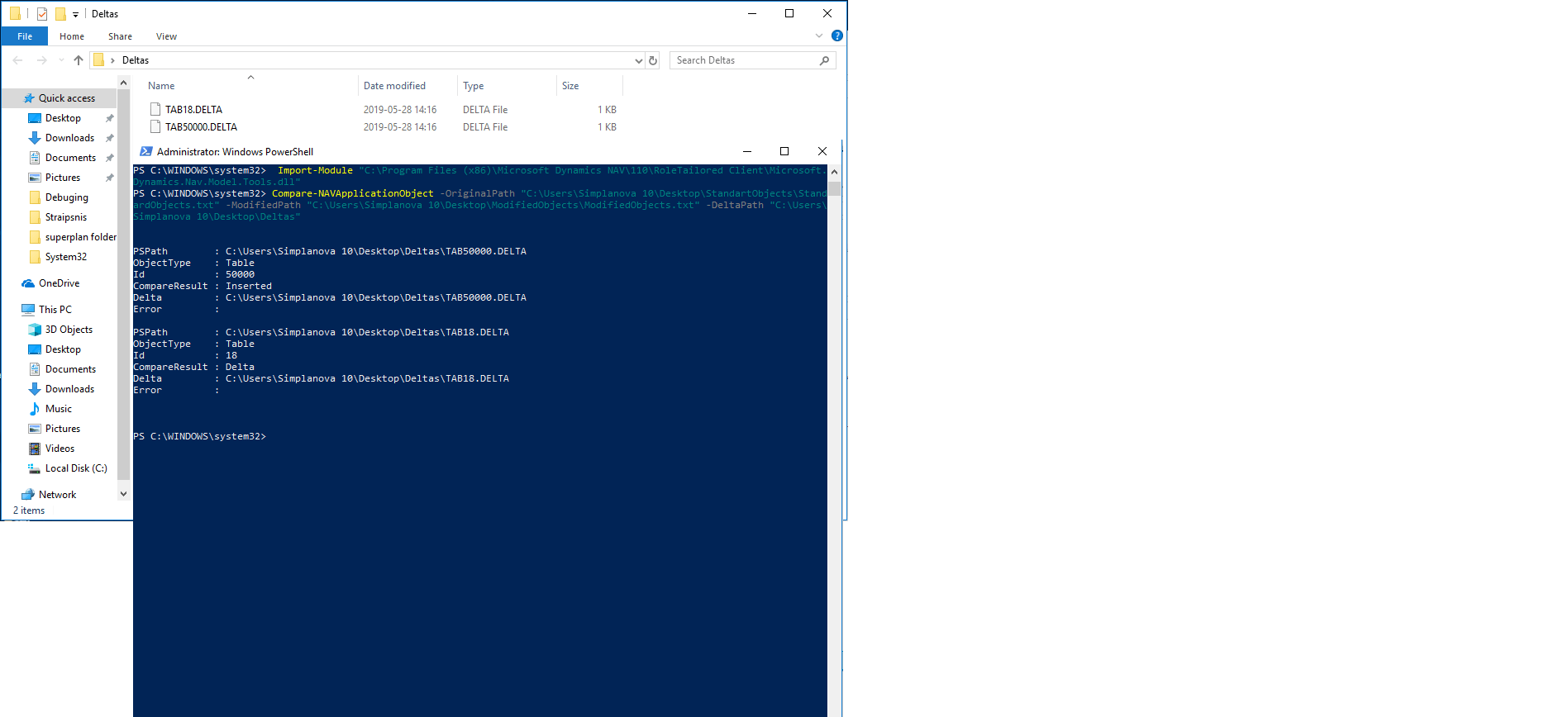
Task: Open the Music folder
Action: 58,409
